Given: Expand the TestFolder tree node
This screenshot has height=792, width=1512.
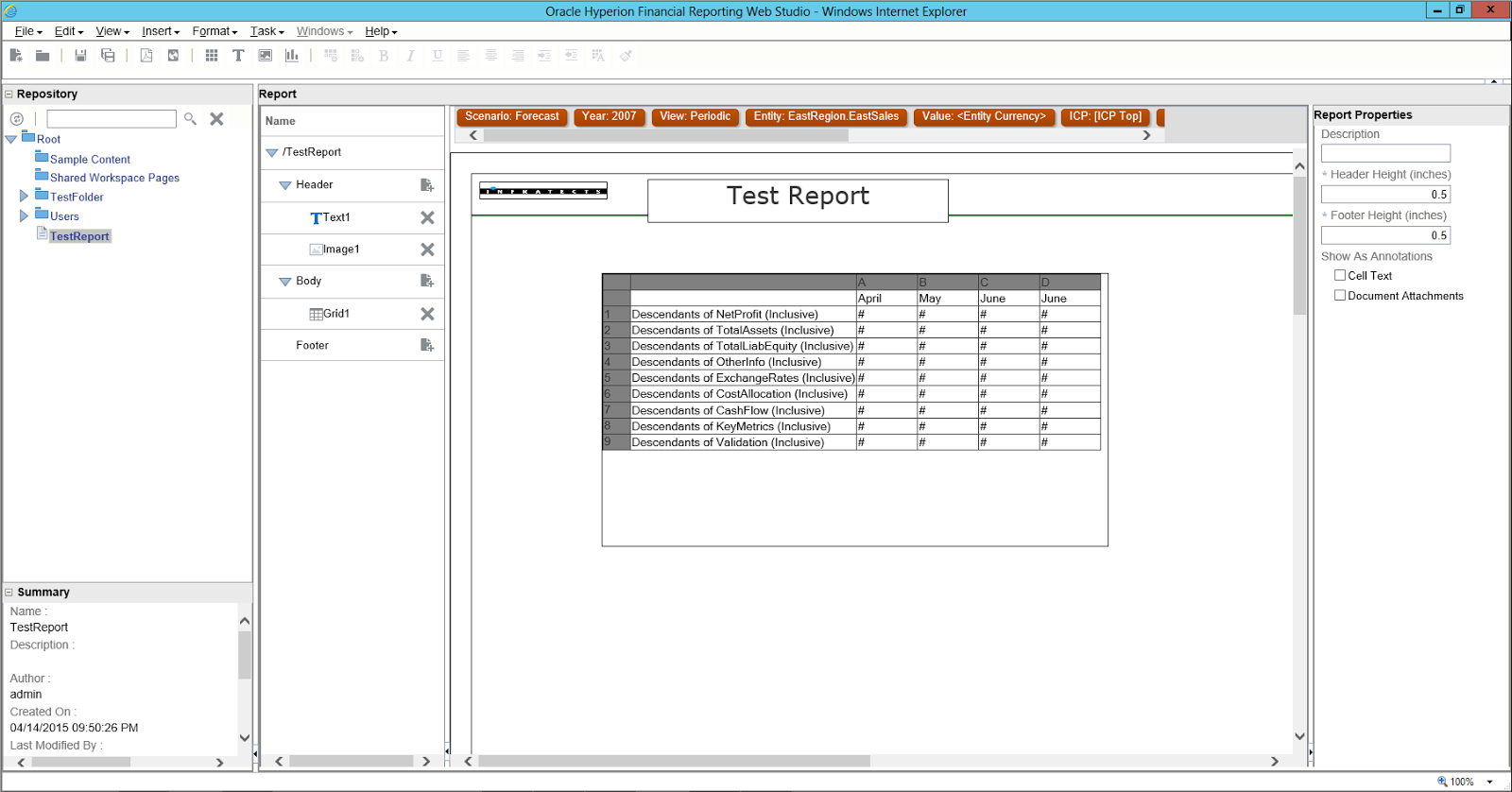Looking at the screenshot, I should click(x=25, y=196).
